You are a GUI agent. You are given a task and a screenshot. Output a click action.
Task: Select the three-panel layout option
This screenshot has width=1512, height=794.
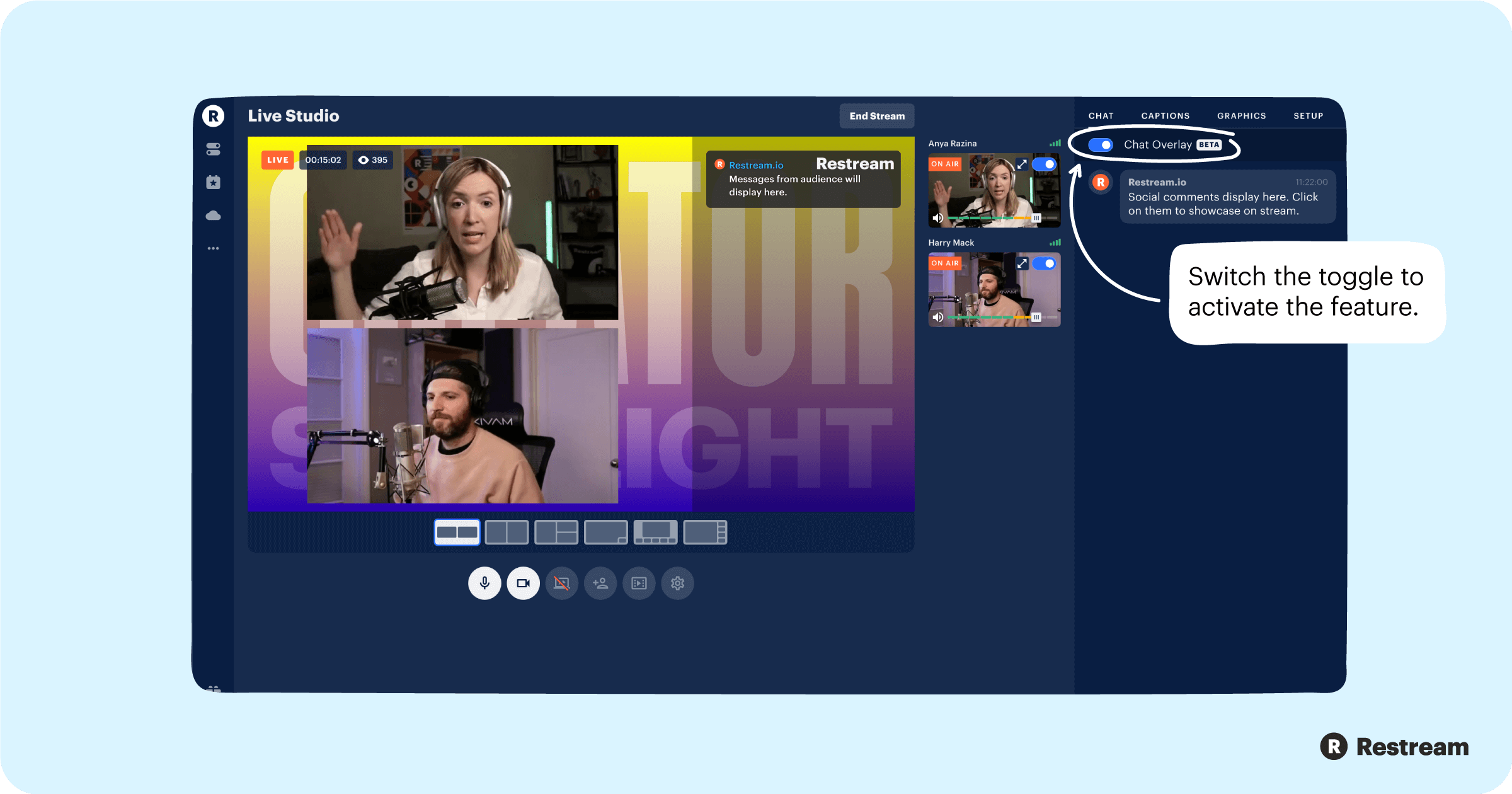[x=556, y=532]
